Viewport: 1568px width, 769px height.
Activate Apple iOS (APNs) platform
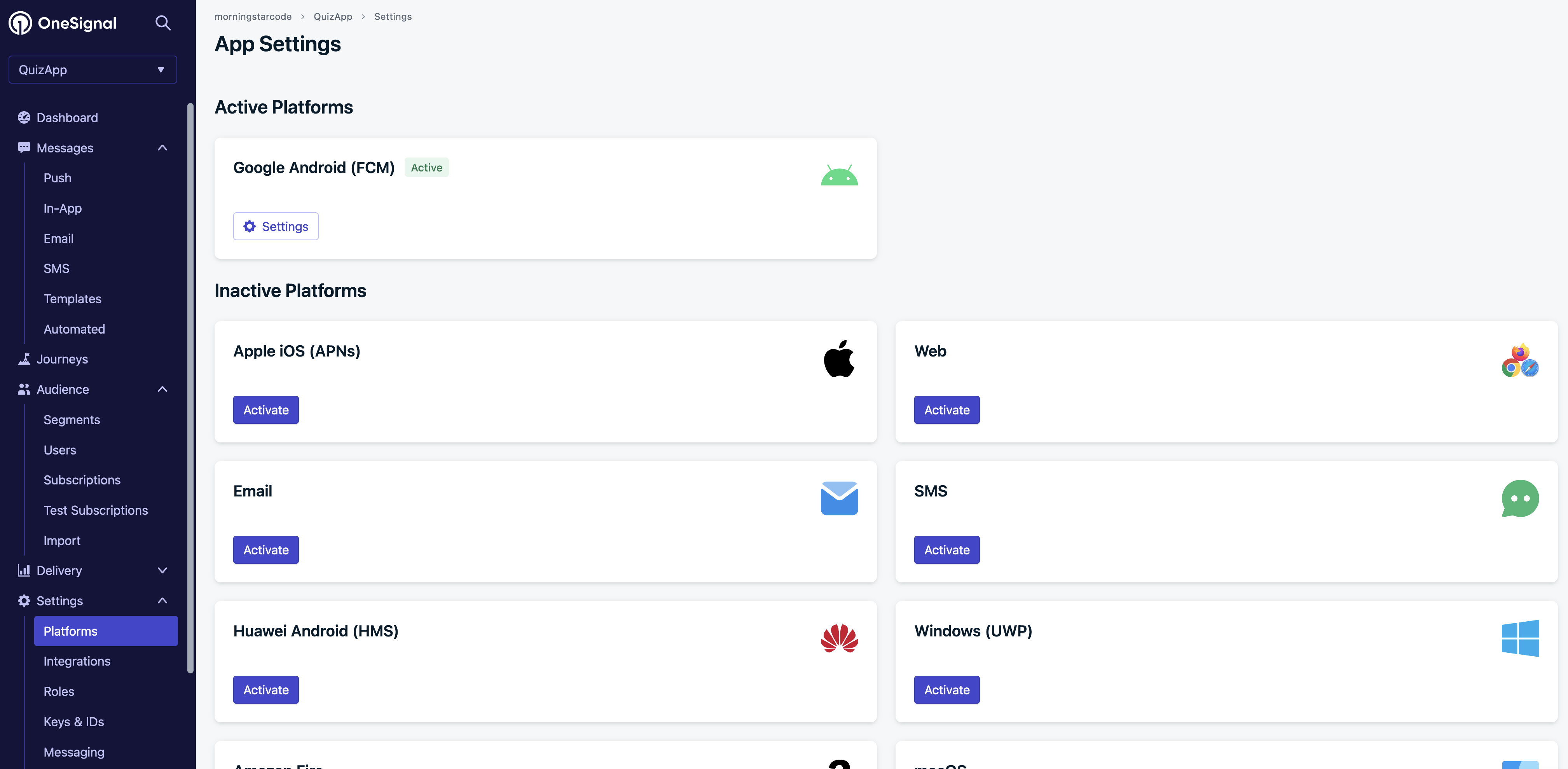[x=266, y=410]
